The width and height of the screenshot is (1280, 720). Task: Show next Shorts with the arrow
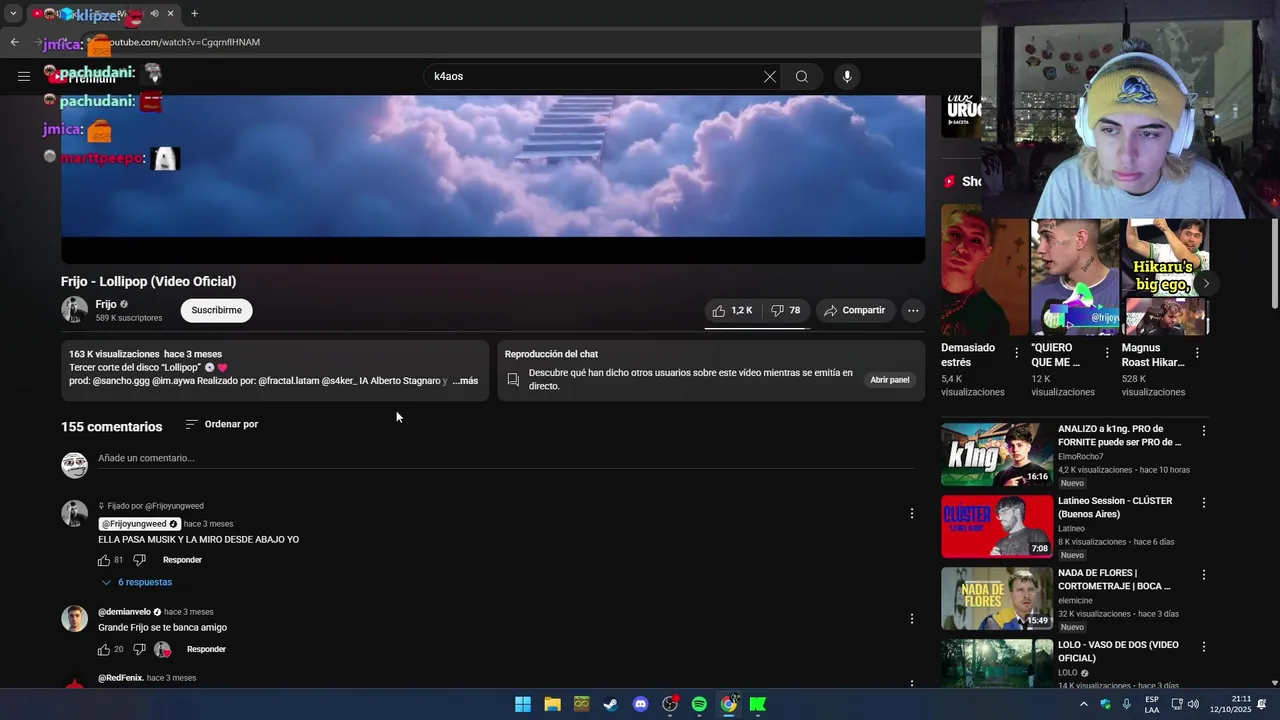click(1206, 284)
